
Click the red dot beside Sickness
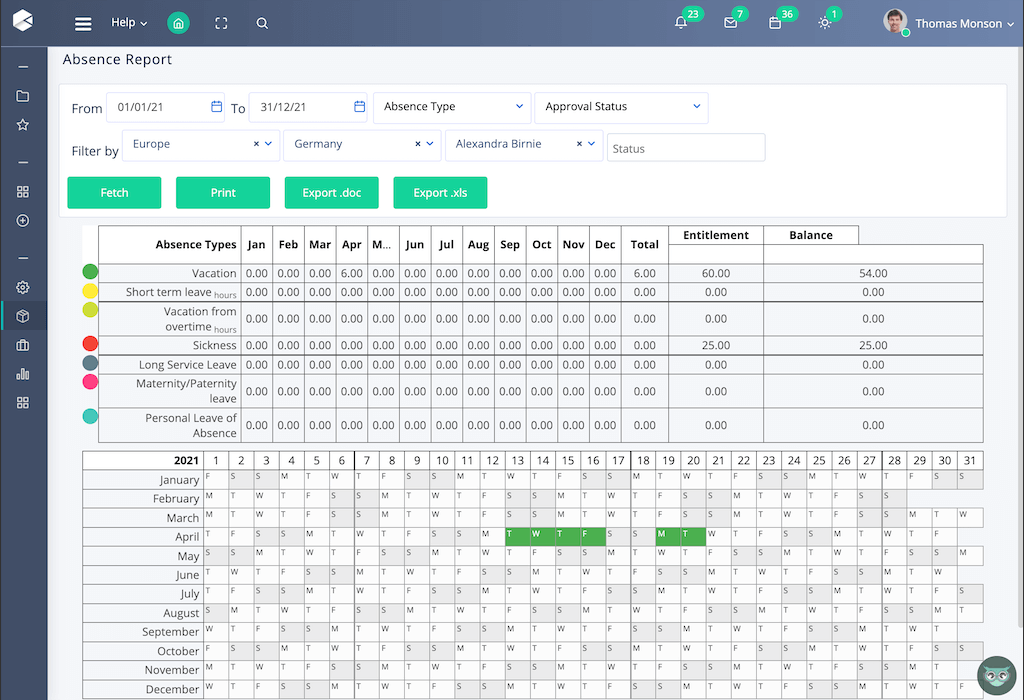click(x=89, y=344)
